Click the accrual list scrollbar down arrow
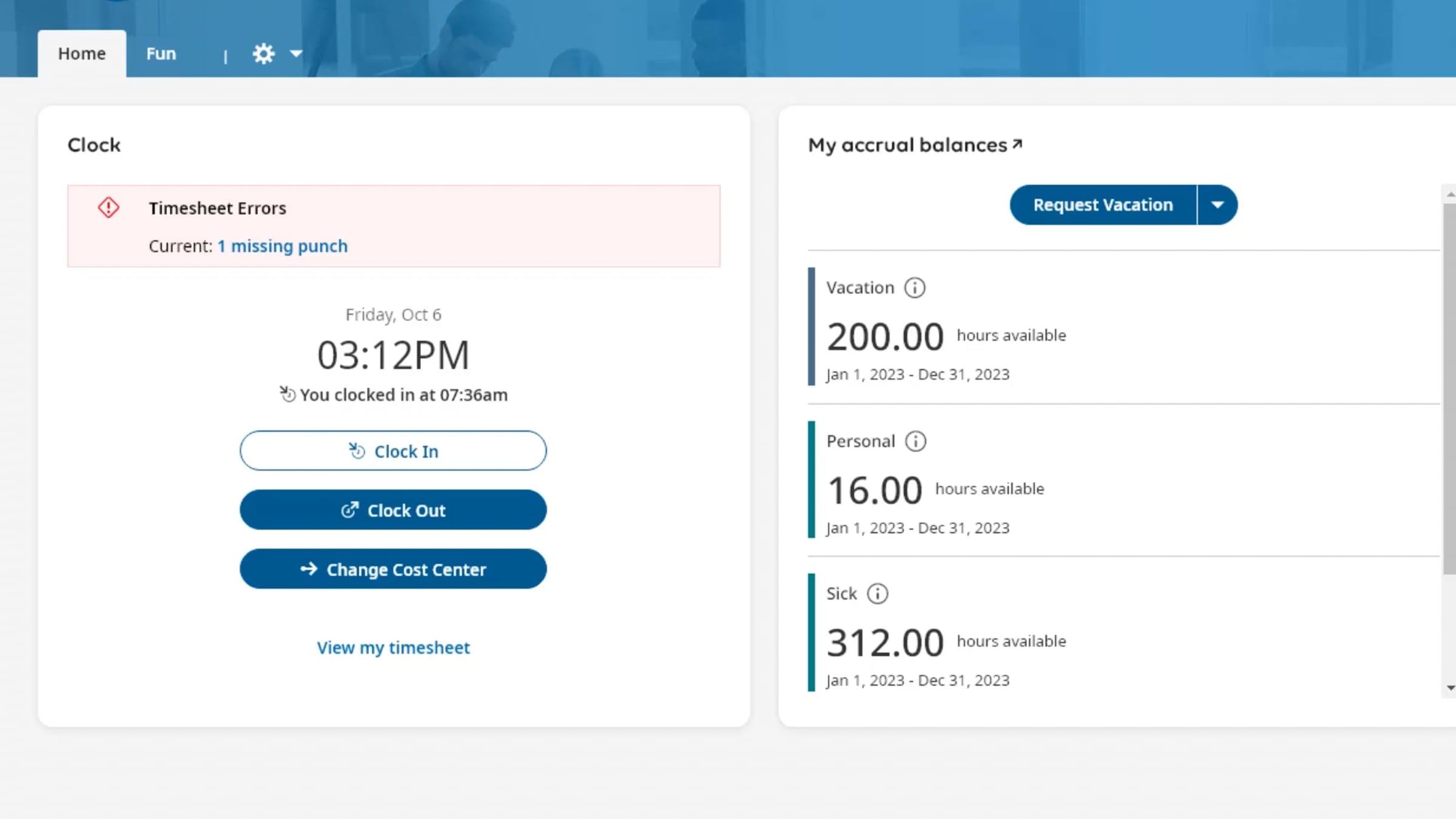This screenshot has height=819, width=1456. click(x=1450, y=688)
